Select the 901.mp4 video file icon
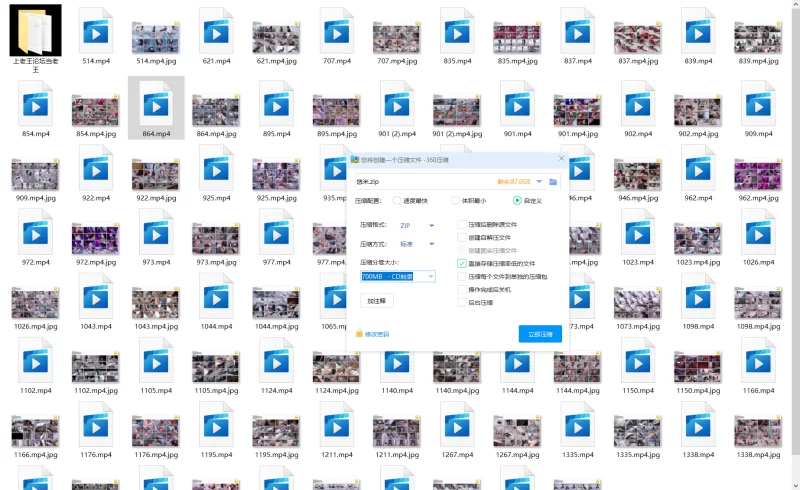800x490 pixels. (x=517, y=104)
